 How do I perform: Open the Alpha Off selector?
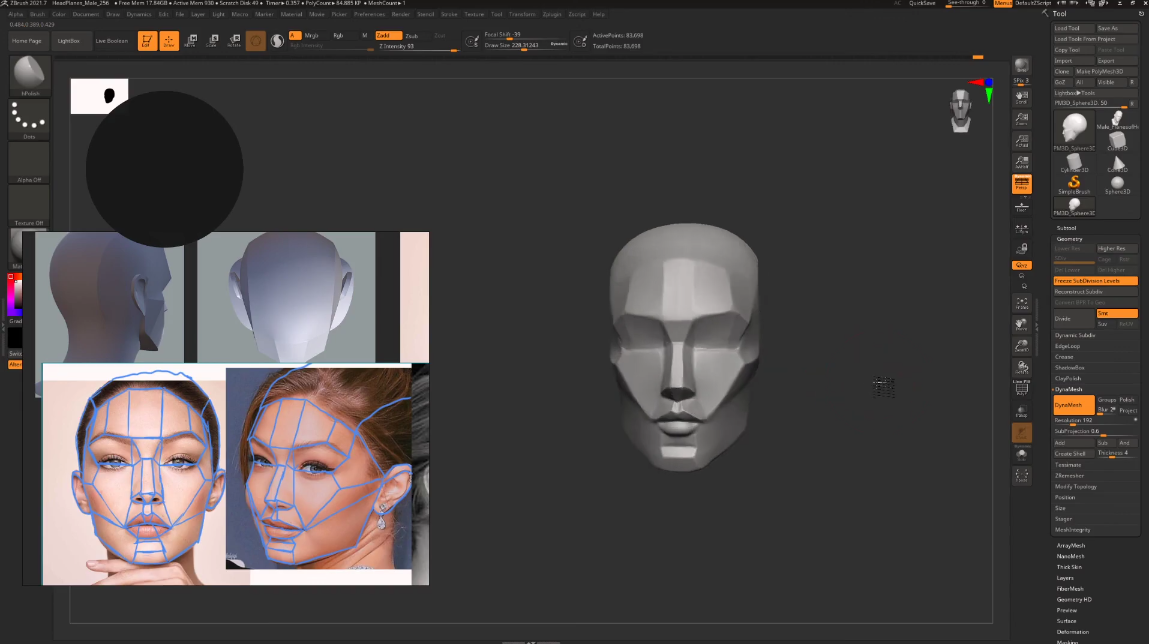[x=29, y=163]
